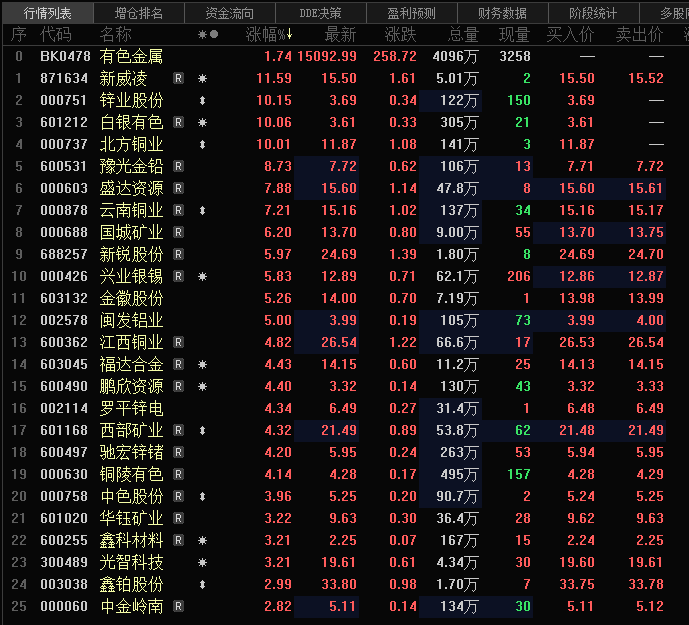Click the R badge for 华钰矿业
This screenshot has width=689, height=625.
(178, 518)
